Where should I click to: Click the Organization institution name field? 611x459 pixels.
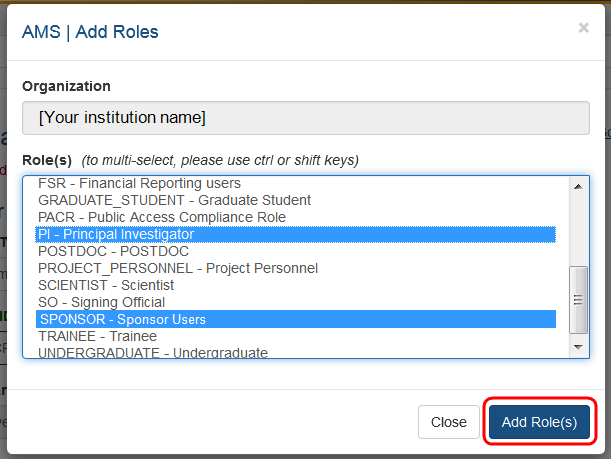305,118
